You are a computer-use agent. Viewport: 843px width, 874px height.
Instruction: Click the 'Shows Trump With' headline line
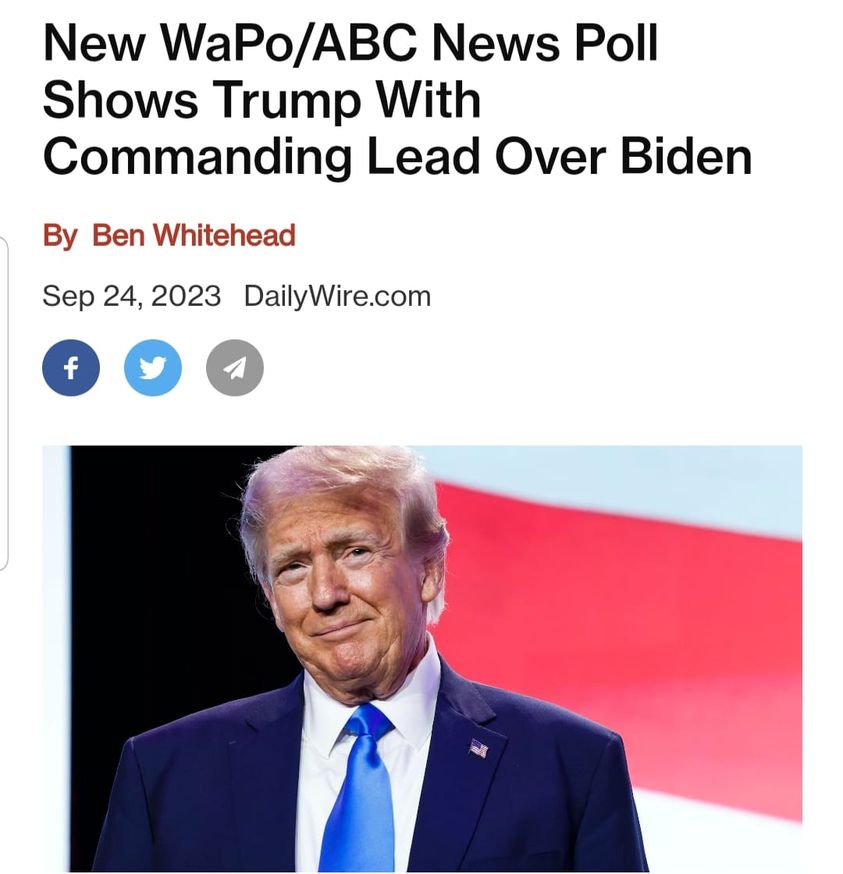pyautogui.click(x=261, y=100)
